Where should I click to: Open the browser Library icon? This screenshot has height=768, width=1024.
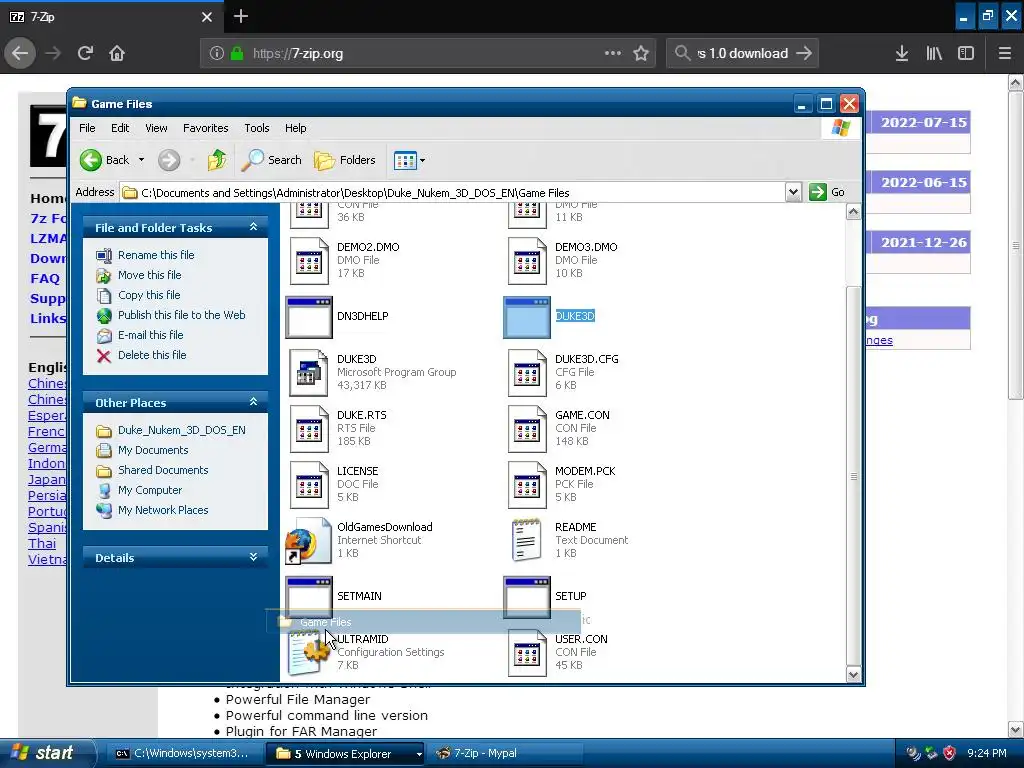934,53
